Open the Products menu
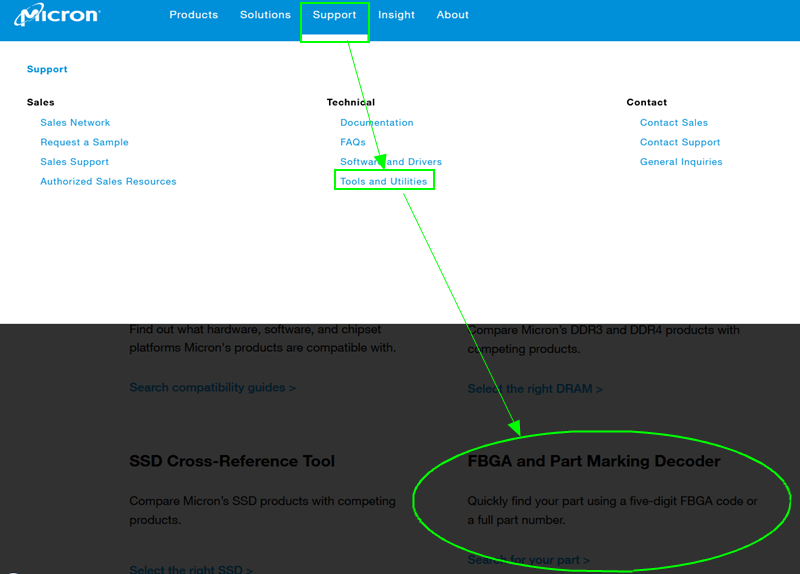This screenshot has width=800, height=574. 193,15
